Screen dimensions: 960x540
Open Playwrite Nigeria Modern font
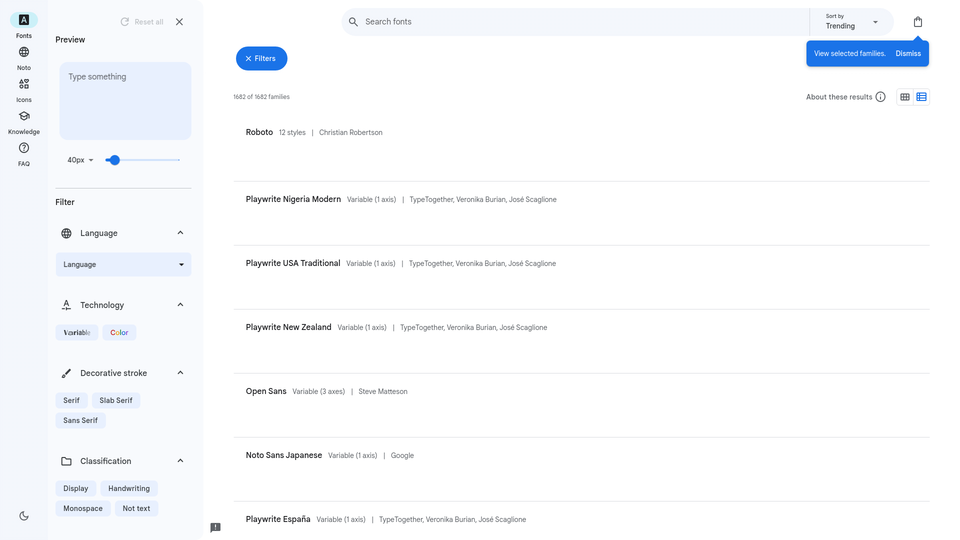coord(293,199)
